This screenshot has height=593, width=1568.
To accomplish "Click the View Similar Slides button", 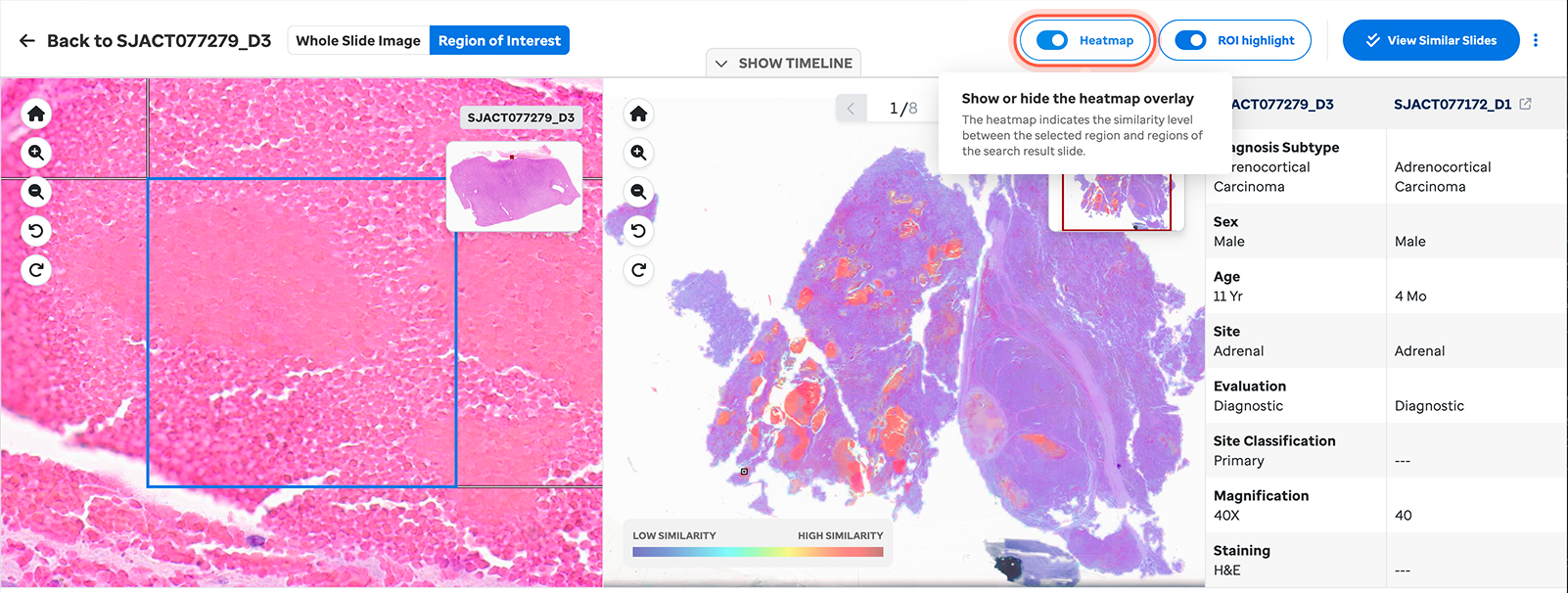I will (1431, 40).
